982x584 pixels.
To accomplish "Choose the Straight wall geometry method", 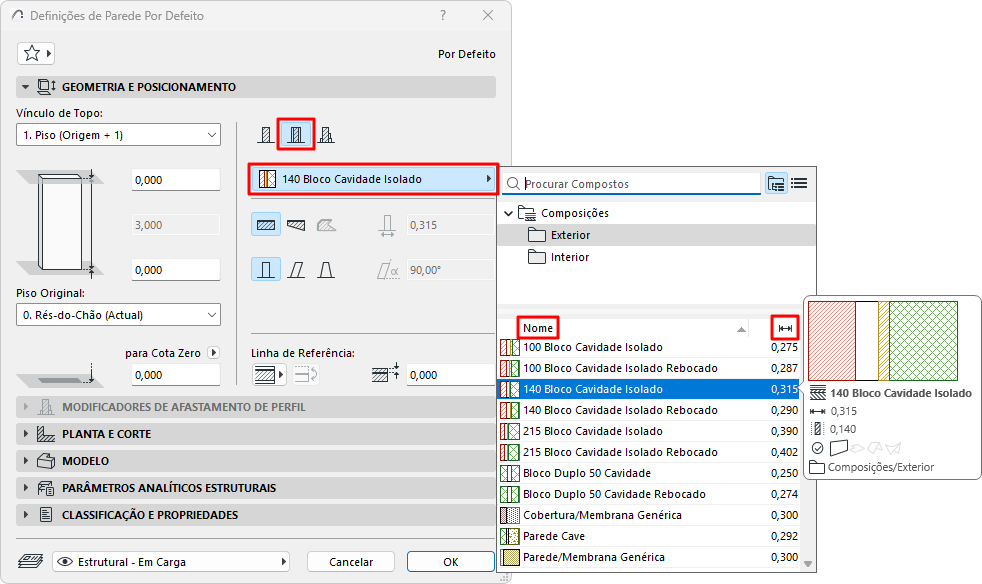I will point(266,225).
